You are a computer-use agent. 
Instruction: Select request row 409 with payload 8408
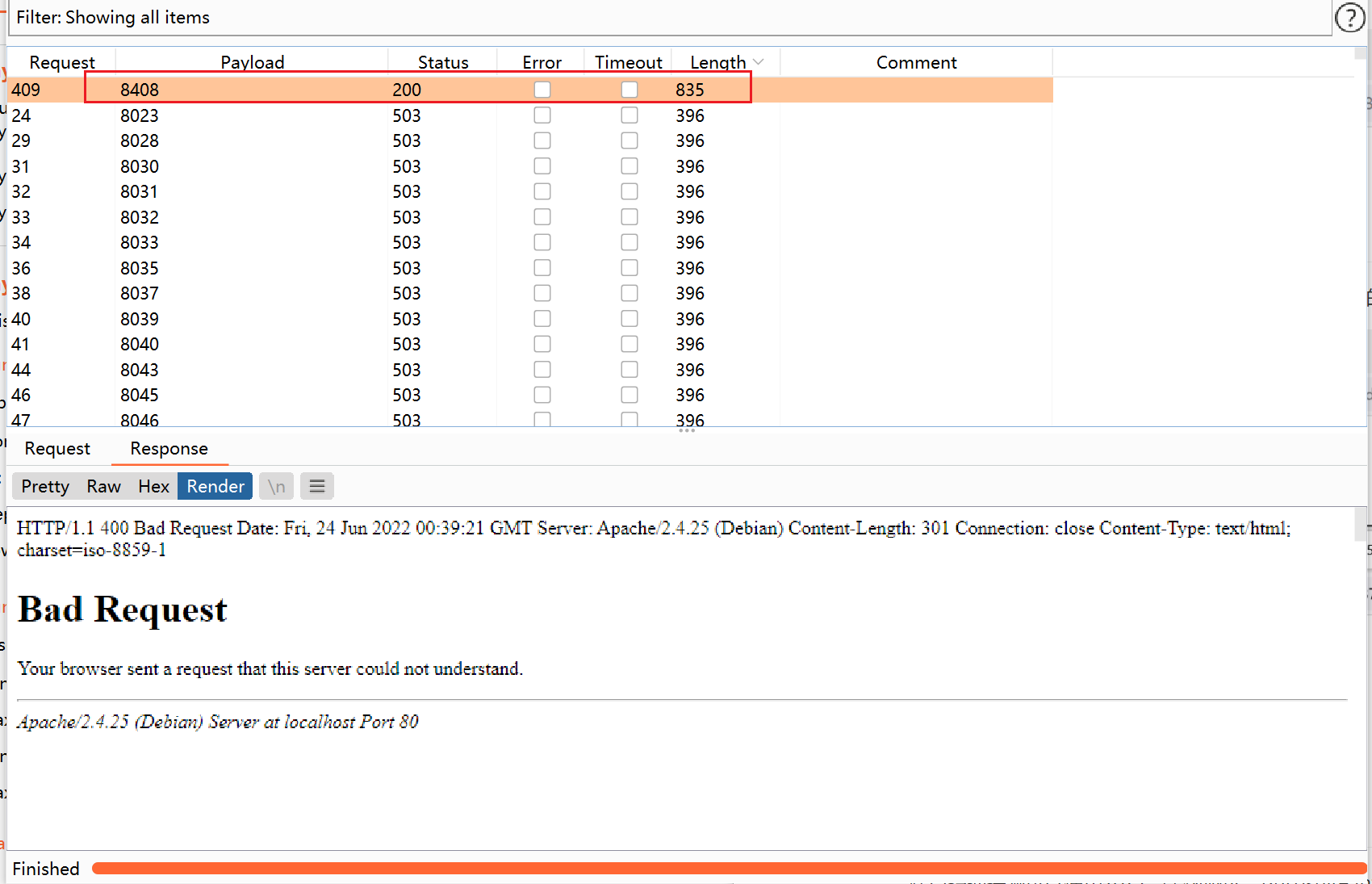click(x=530, y=90)
